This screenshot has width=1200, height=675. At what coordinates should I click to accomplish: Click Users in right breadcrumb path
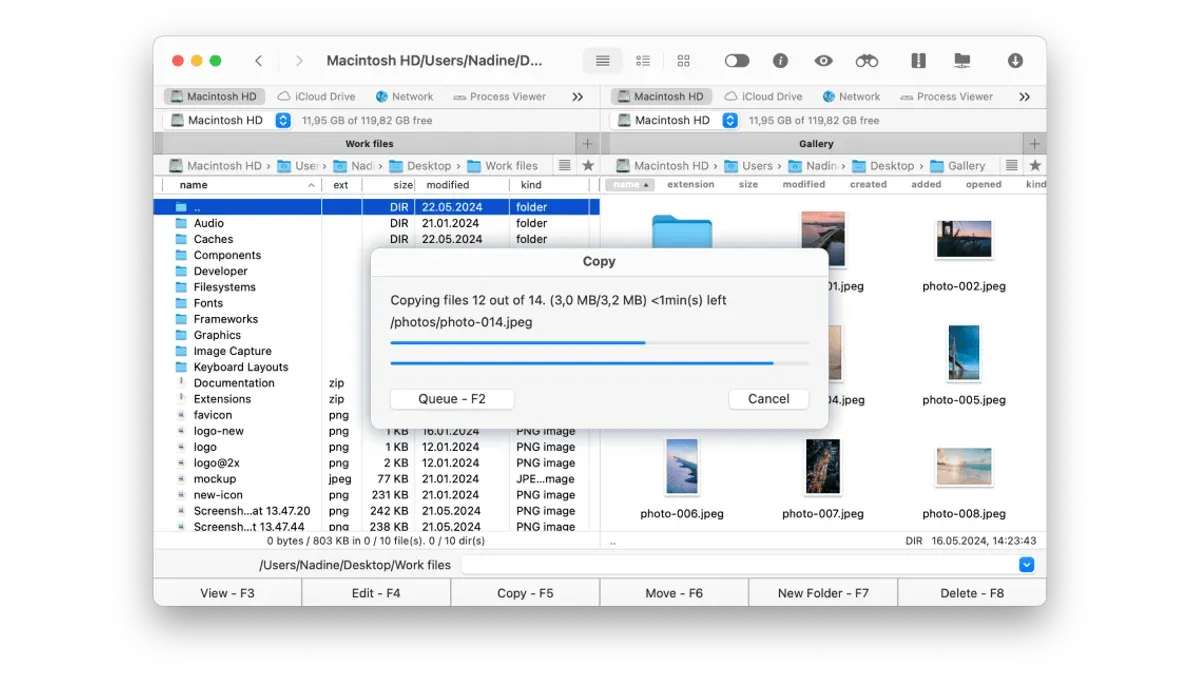click(748, 166)
